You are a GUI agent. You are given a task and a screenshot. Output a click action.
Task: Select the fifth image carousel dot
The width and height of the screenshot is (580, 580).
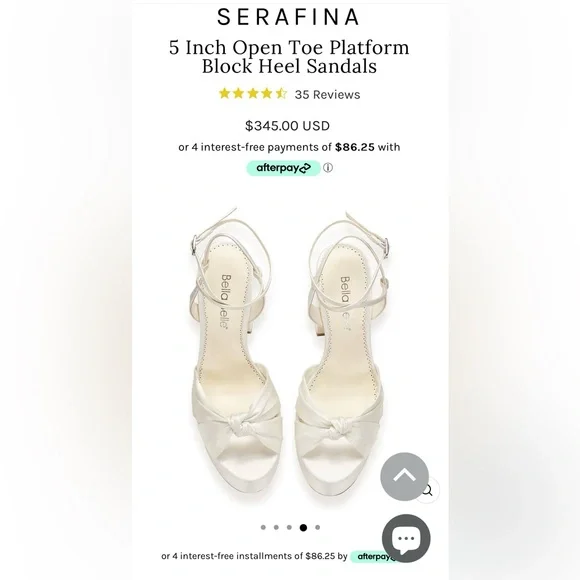[x=317, y=527]
